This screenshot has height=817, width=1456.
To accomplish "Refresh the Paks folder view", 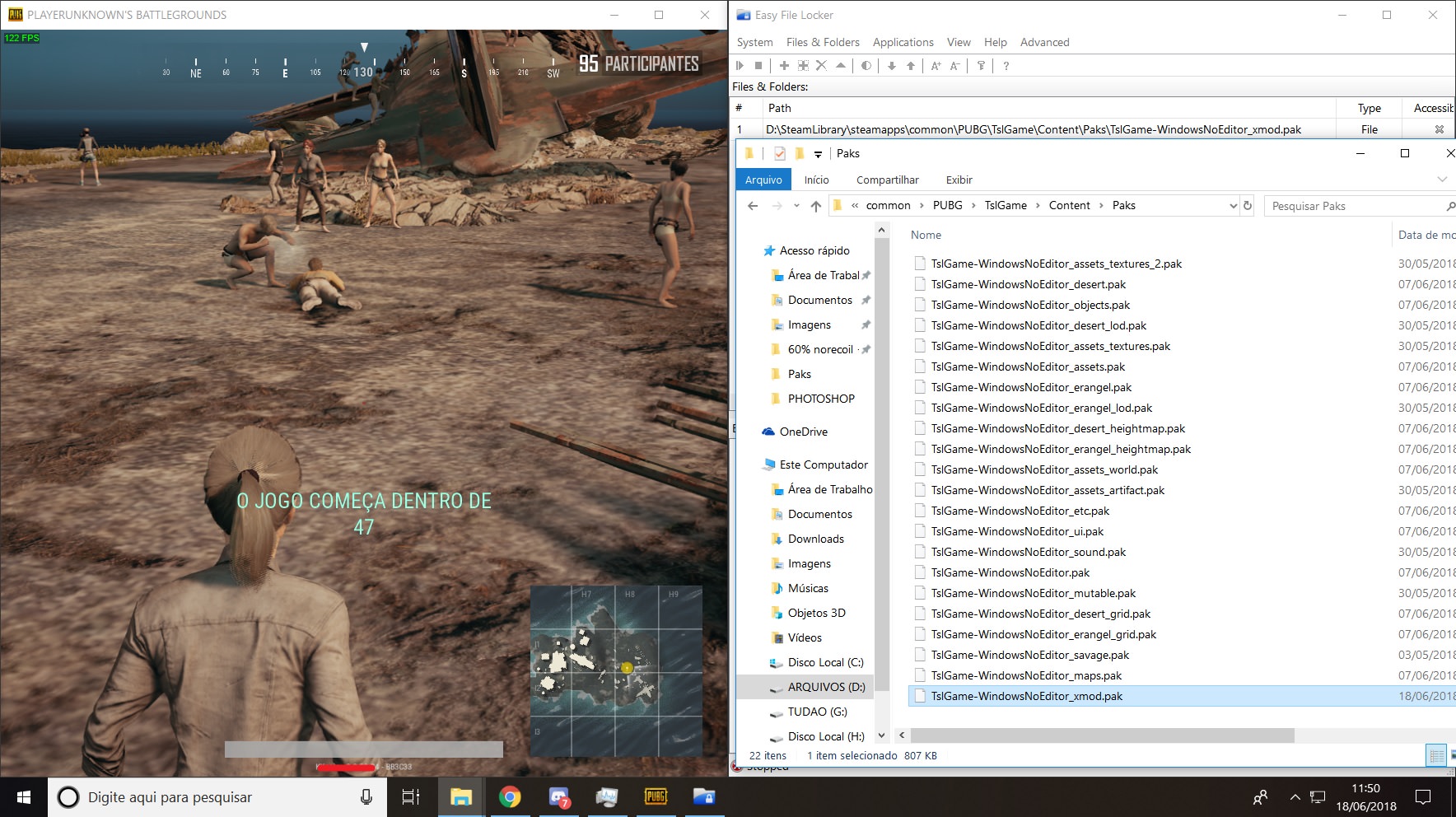I will (x=1248, y=206).
